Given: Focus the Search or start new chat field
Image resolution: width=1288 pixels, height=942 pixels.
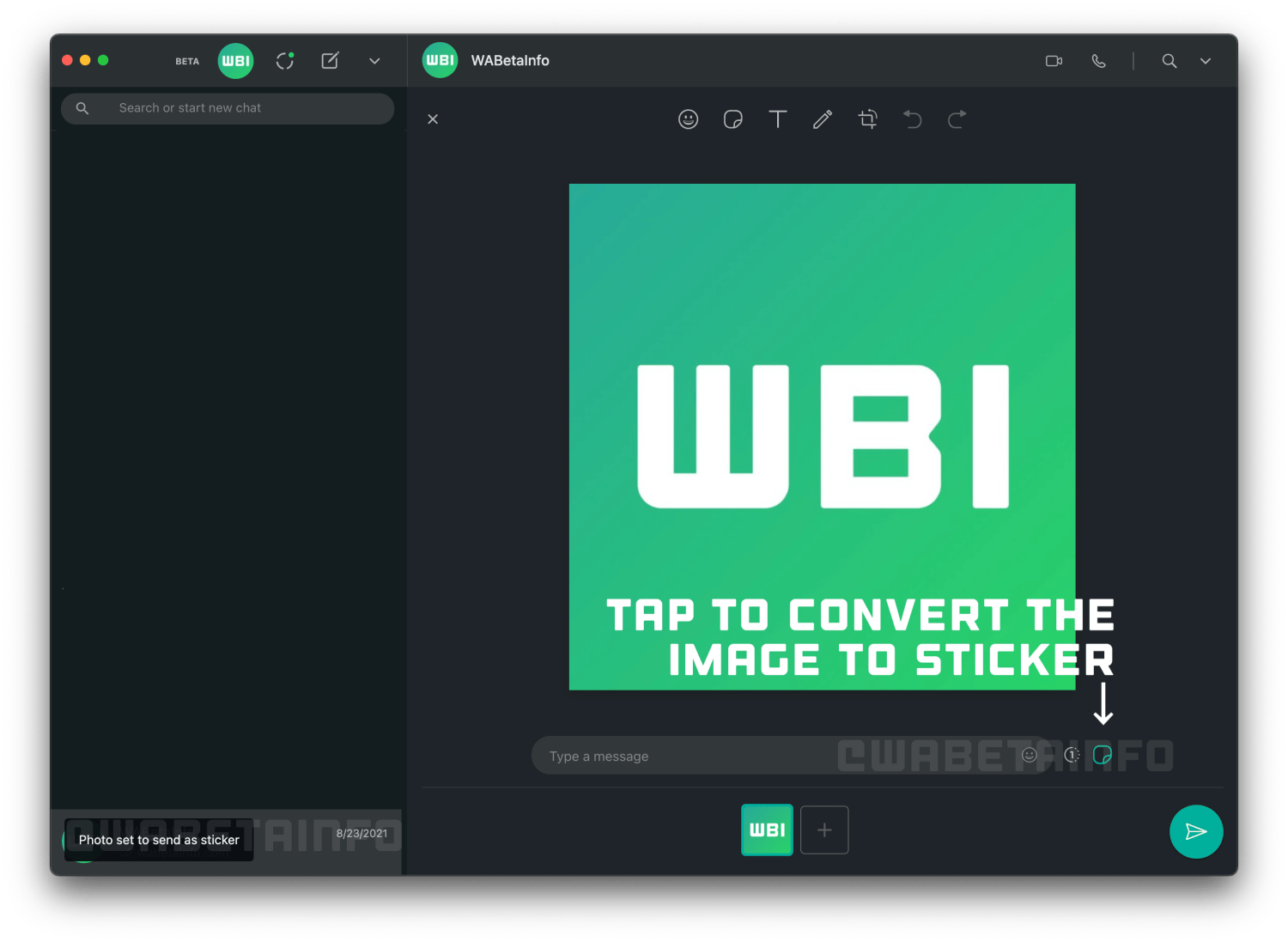Looking at the screenshot, I should 228,108.
